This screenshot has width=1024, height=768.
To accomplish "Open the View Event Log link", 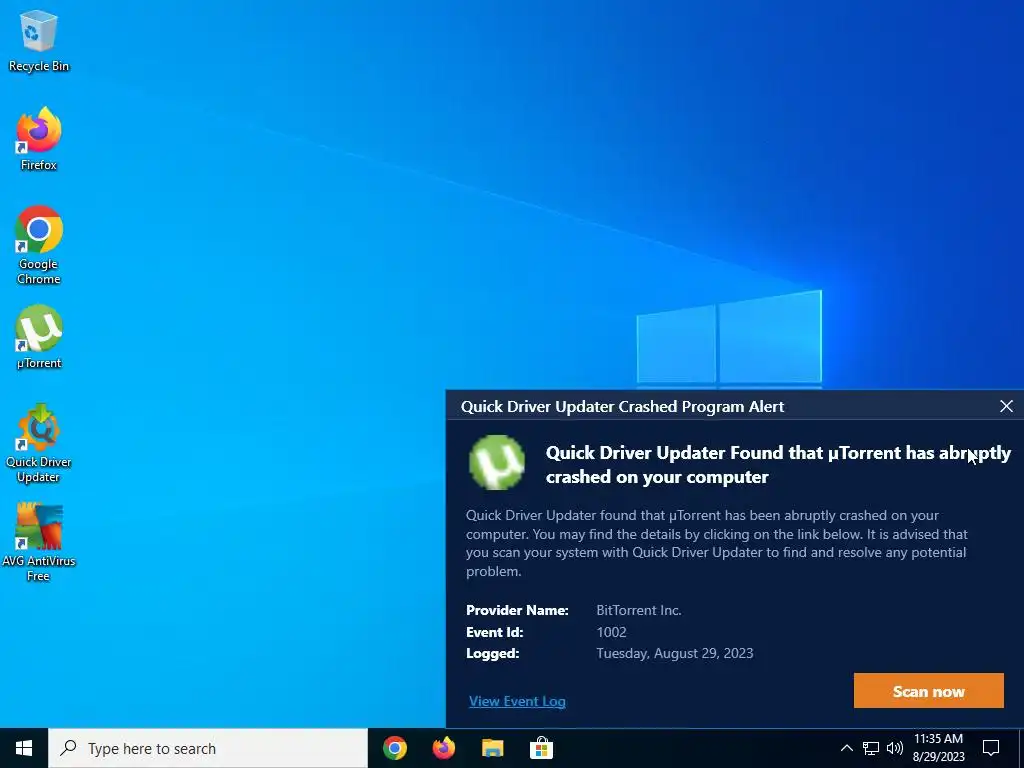I will (x=517, y=701).
